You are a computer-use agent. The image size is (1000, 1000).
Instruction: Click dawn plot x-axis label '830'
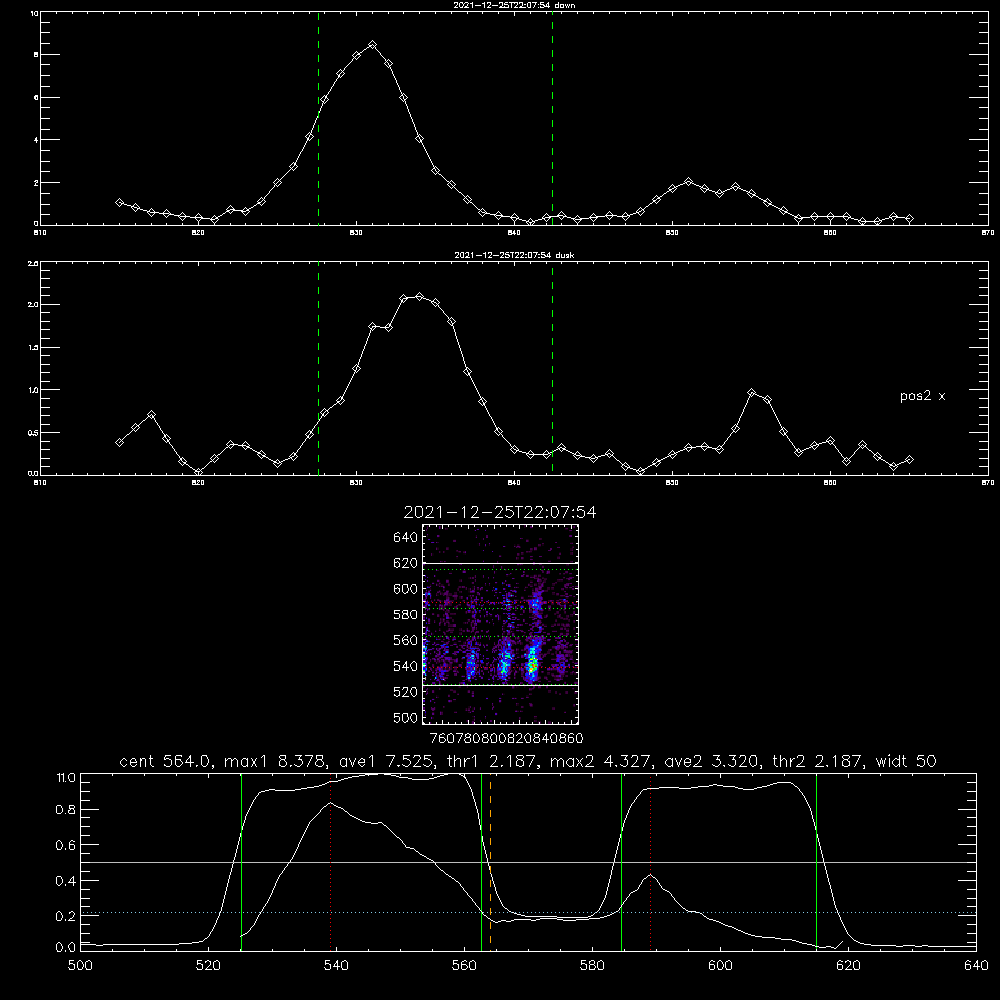tap(356, 233)
